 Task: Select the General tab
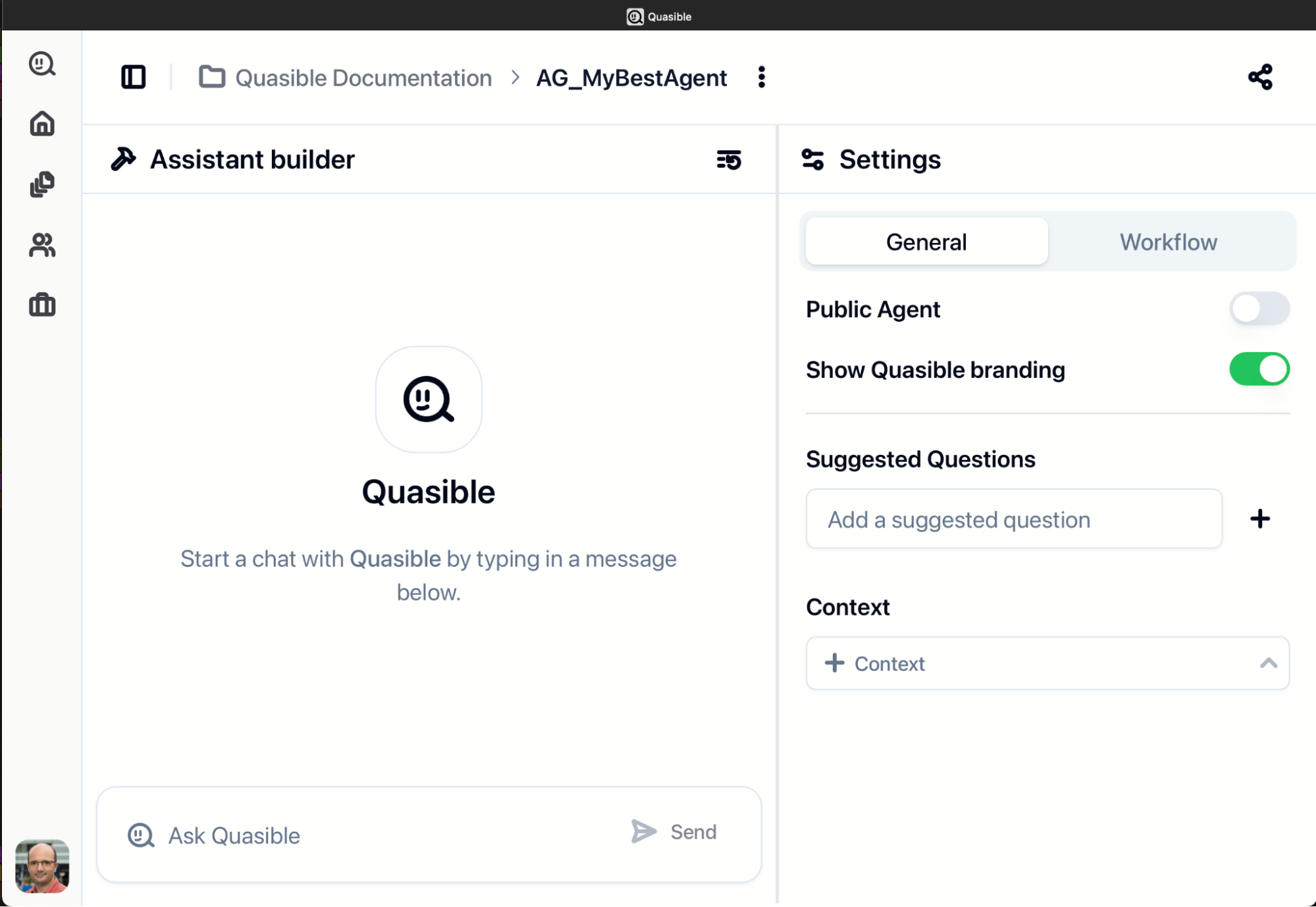coord(926,242)
